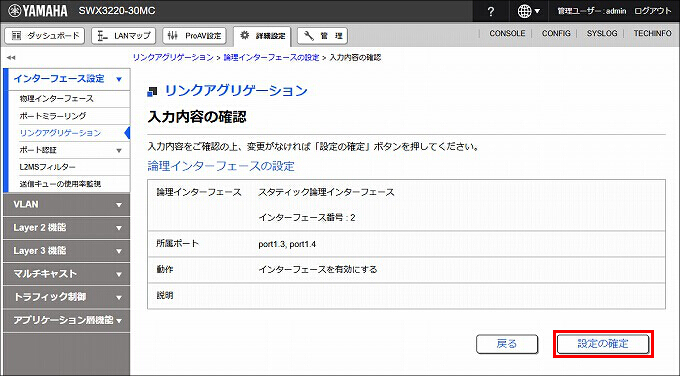Expand the トラフィック制御 section

point(66,297)
